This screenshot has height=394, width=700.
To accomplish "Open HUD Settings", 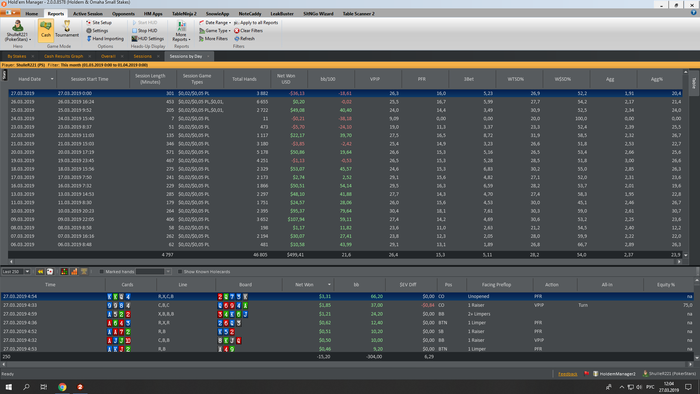I will (148, 39).
